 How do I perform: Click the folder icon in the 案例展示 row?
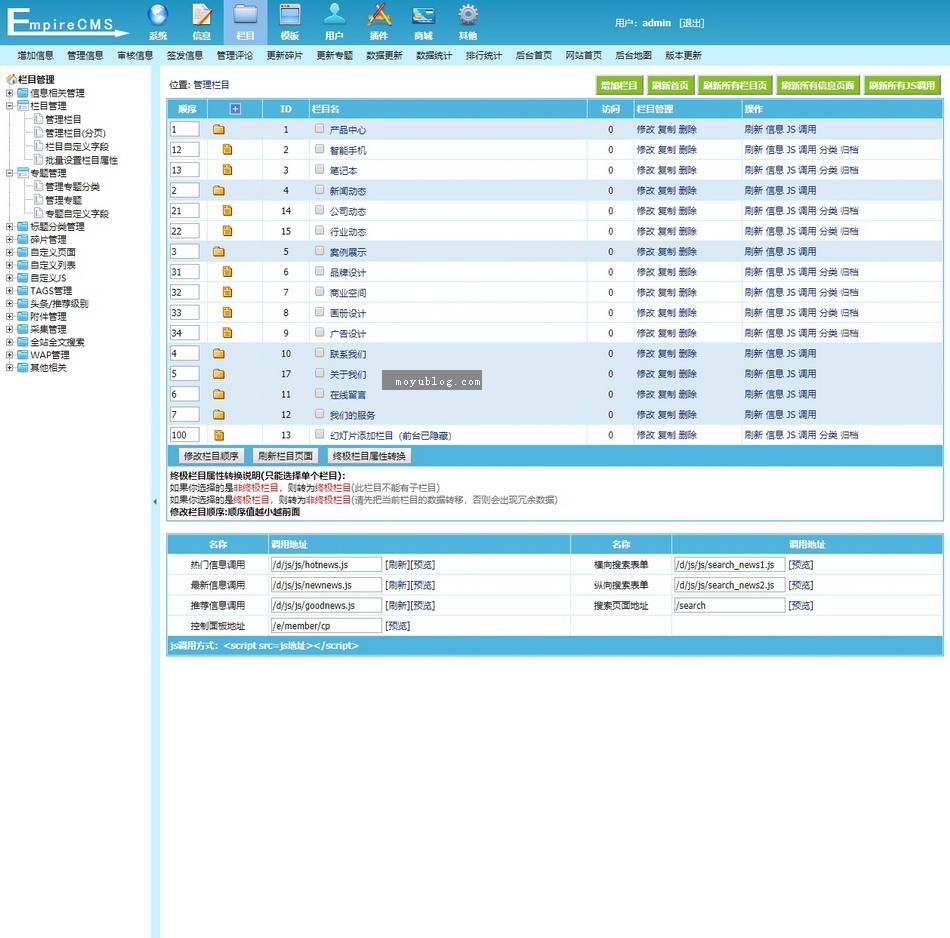pos(219,252)
